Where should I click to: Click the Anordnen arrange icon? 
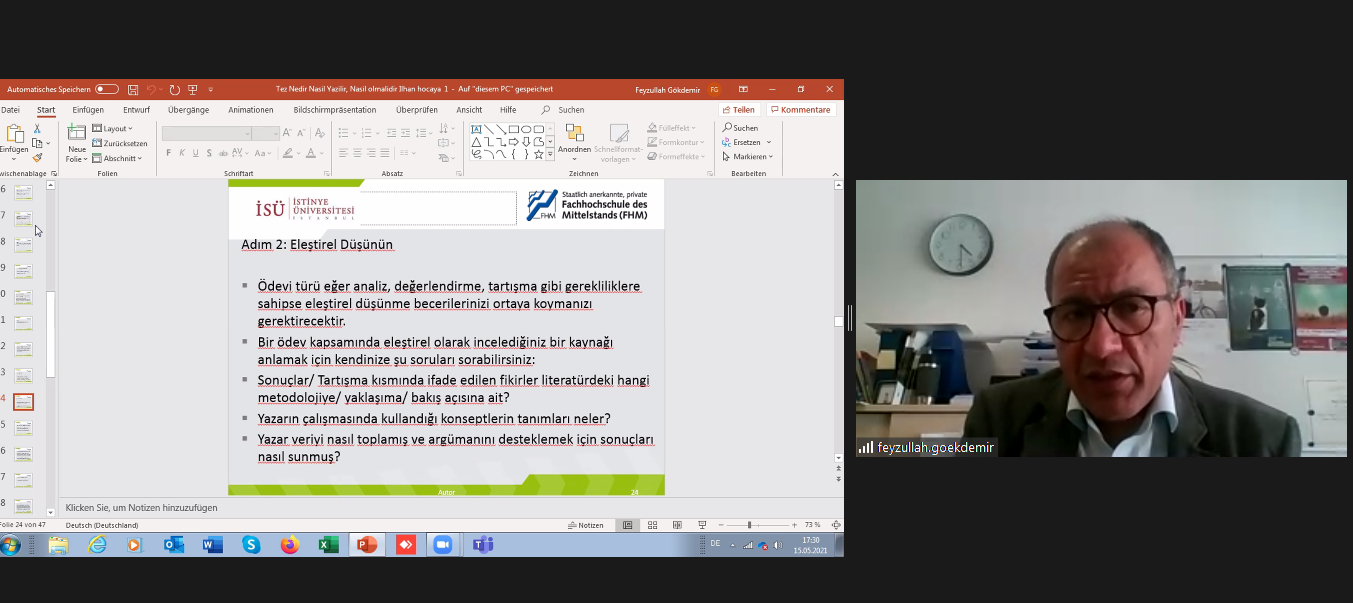click(x=574, y=134)
